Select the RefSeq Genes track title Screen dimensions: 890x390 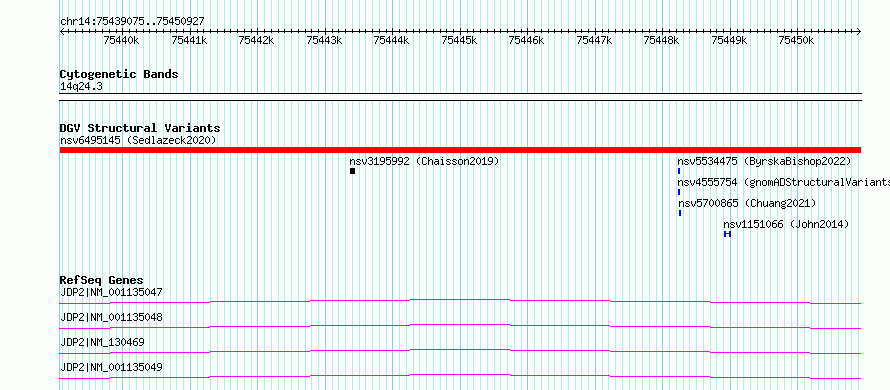[x=101, y=280]
